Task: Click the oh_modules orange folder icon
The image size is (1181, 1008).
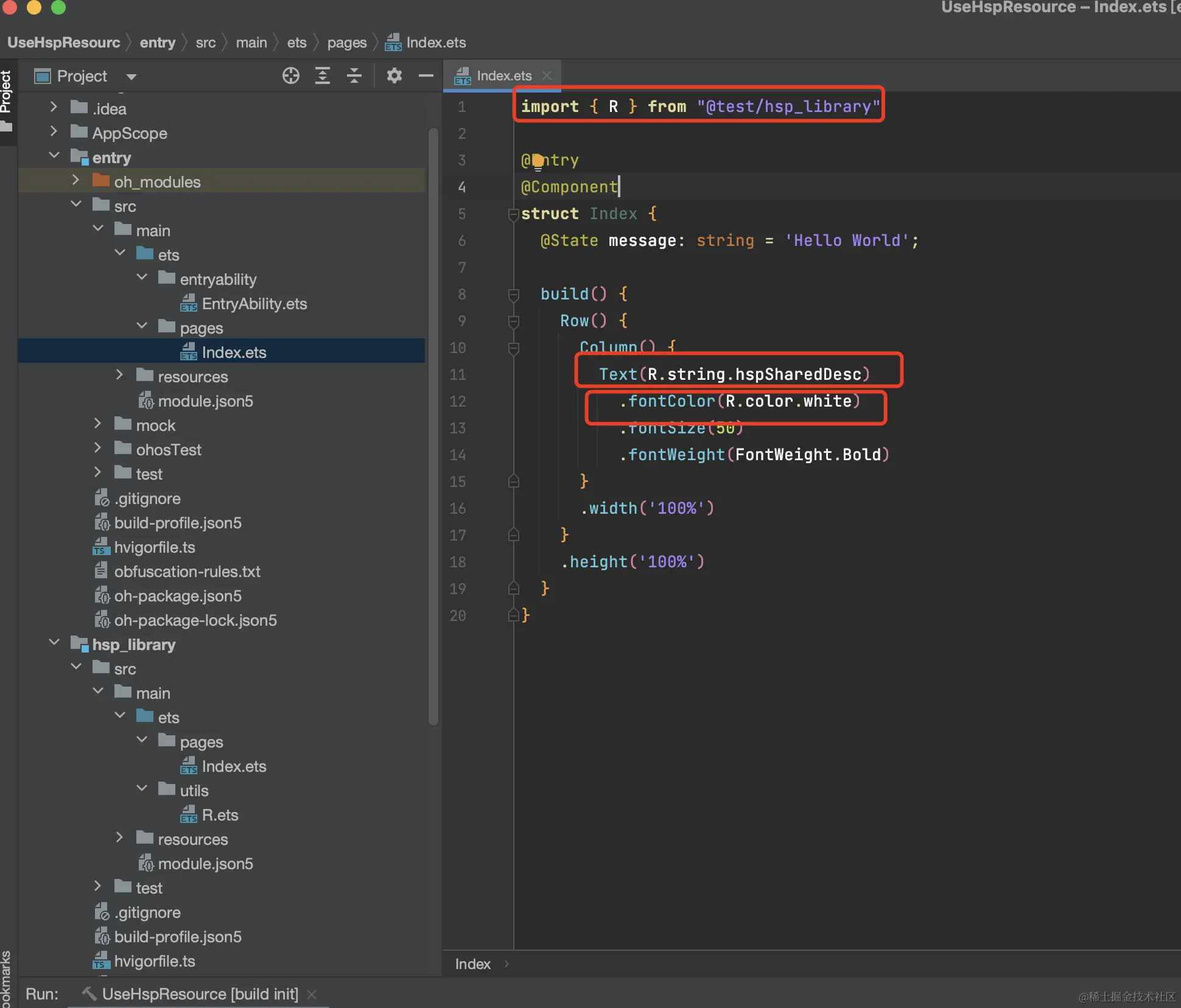Action: tap(101, 181)
